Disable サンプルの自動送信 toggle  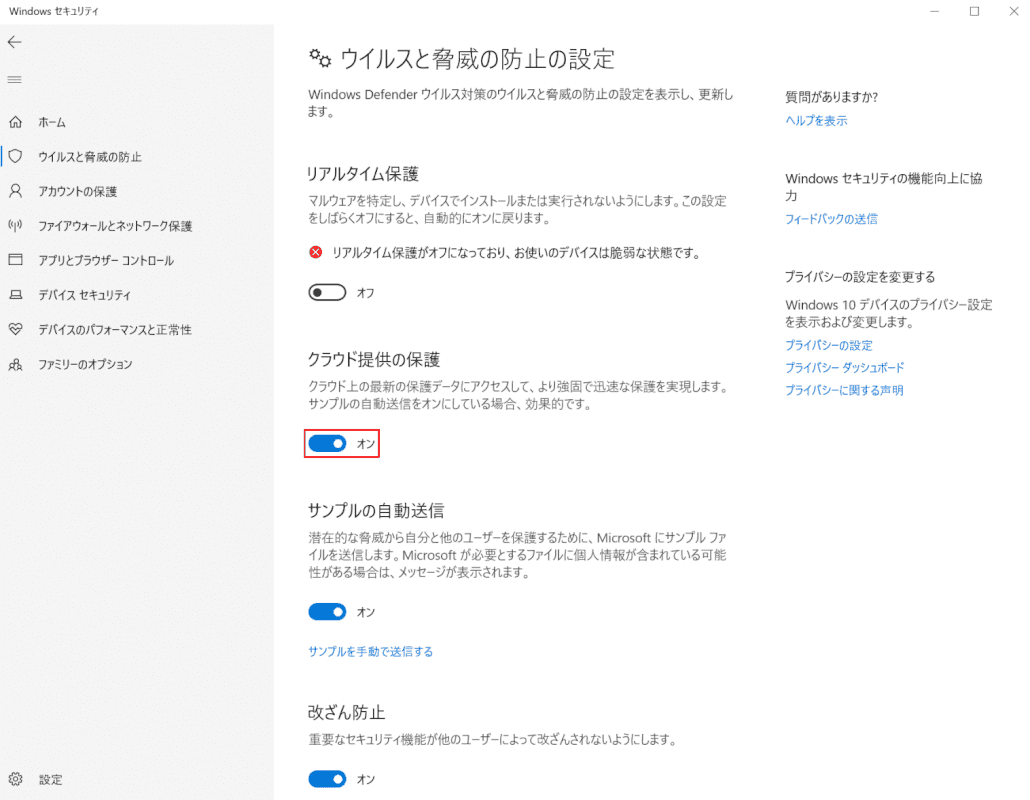(327, 612)
